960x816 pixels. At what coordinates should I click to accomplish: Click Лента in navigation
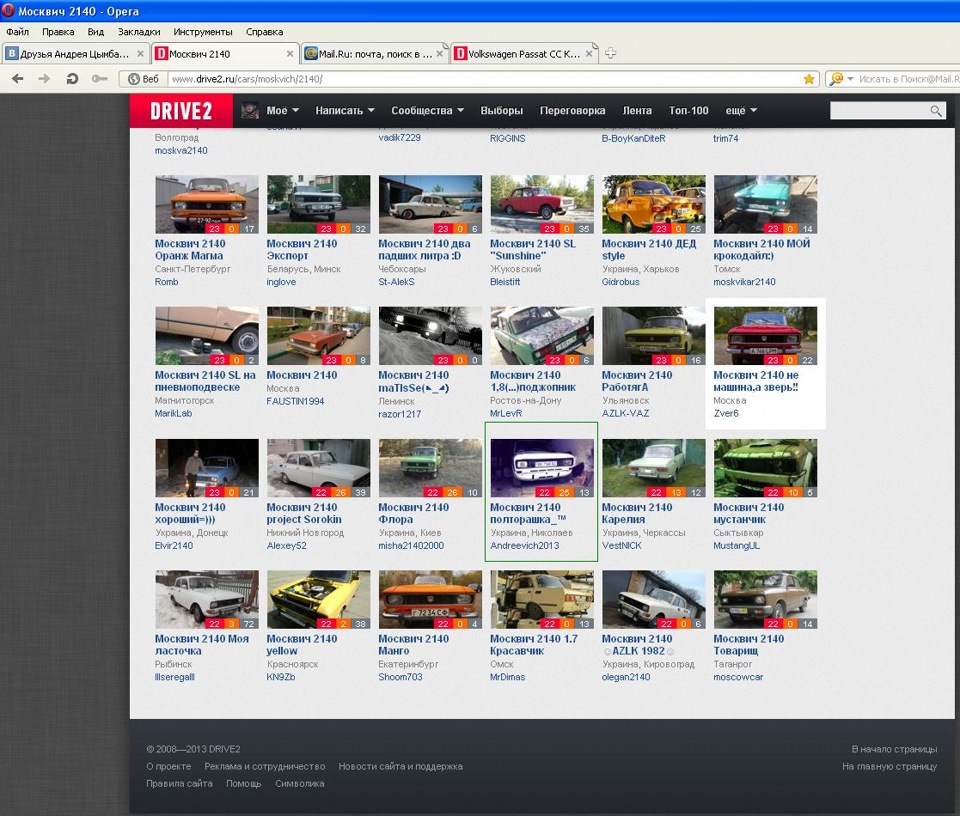[x=637, y=111]
